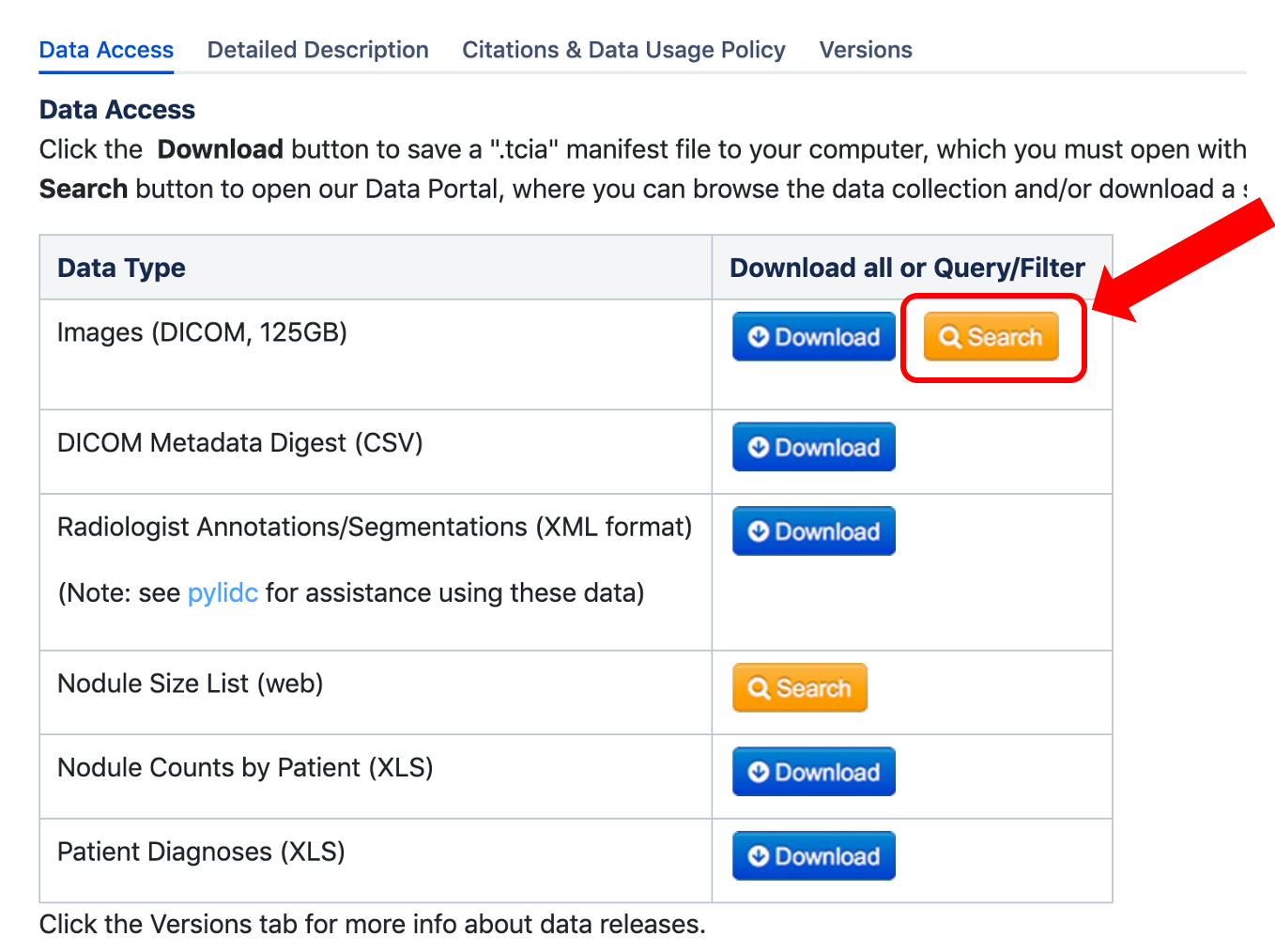Open the Nodule Size List web search
Image resolution: width=1275 pixels, height=952 pixels.
(799, 687)
